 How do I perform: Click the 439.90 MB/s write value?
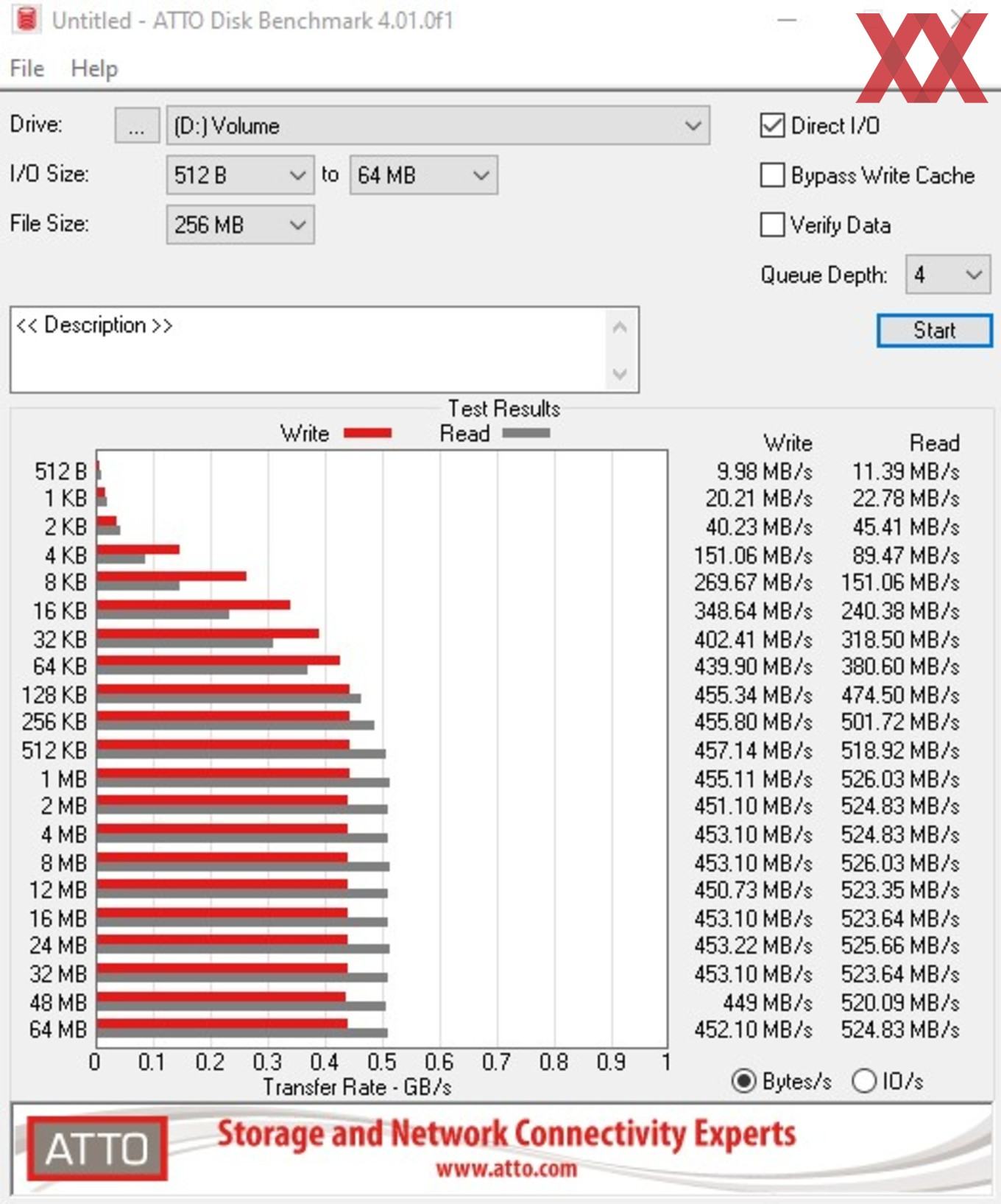coord(753,666)
